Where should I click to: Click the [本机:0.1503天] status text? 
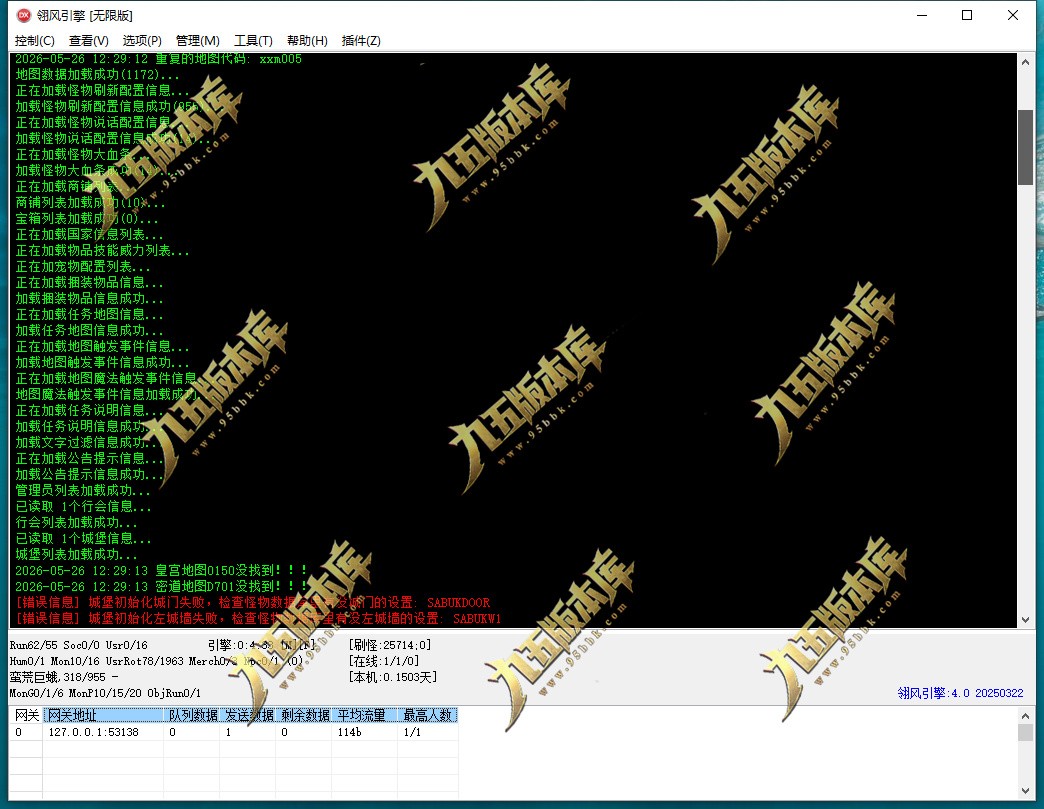coord(393,677)
